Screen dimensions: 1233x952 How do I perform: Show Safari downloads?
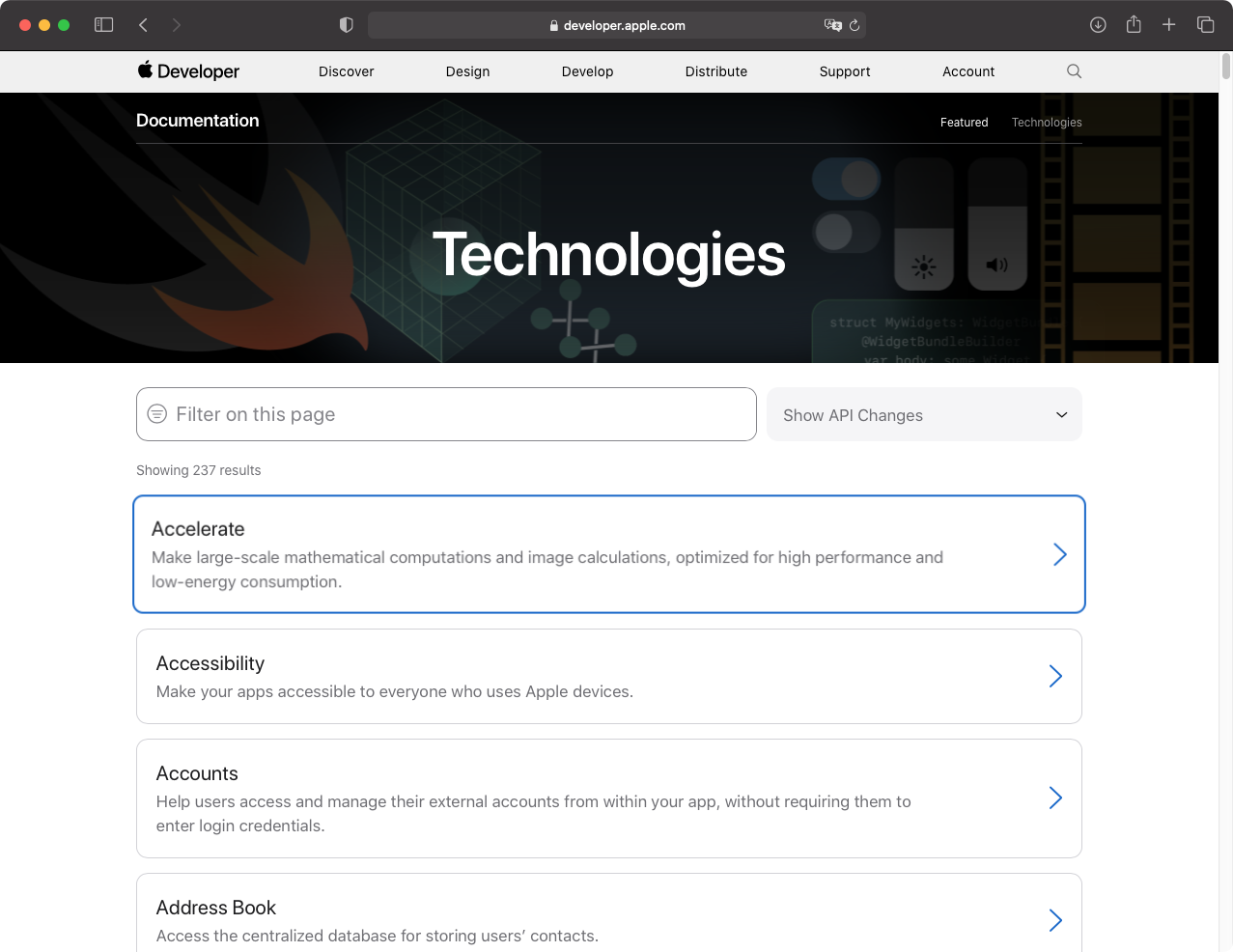(1098, 25)
